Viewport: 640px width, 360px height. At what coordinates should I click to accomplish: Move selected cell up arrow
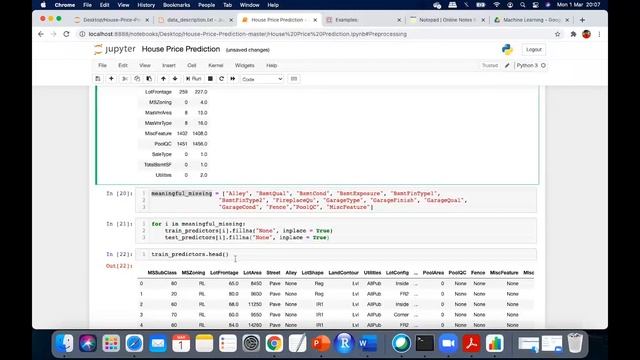pos(163,79)
